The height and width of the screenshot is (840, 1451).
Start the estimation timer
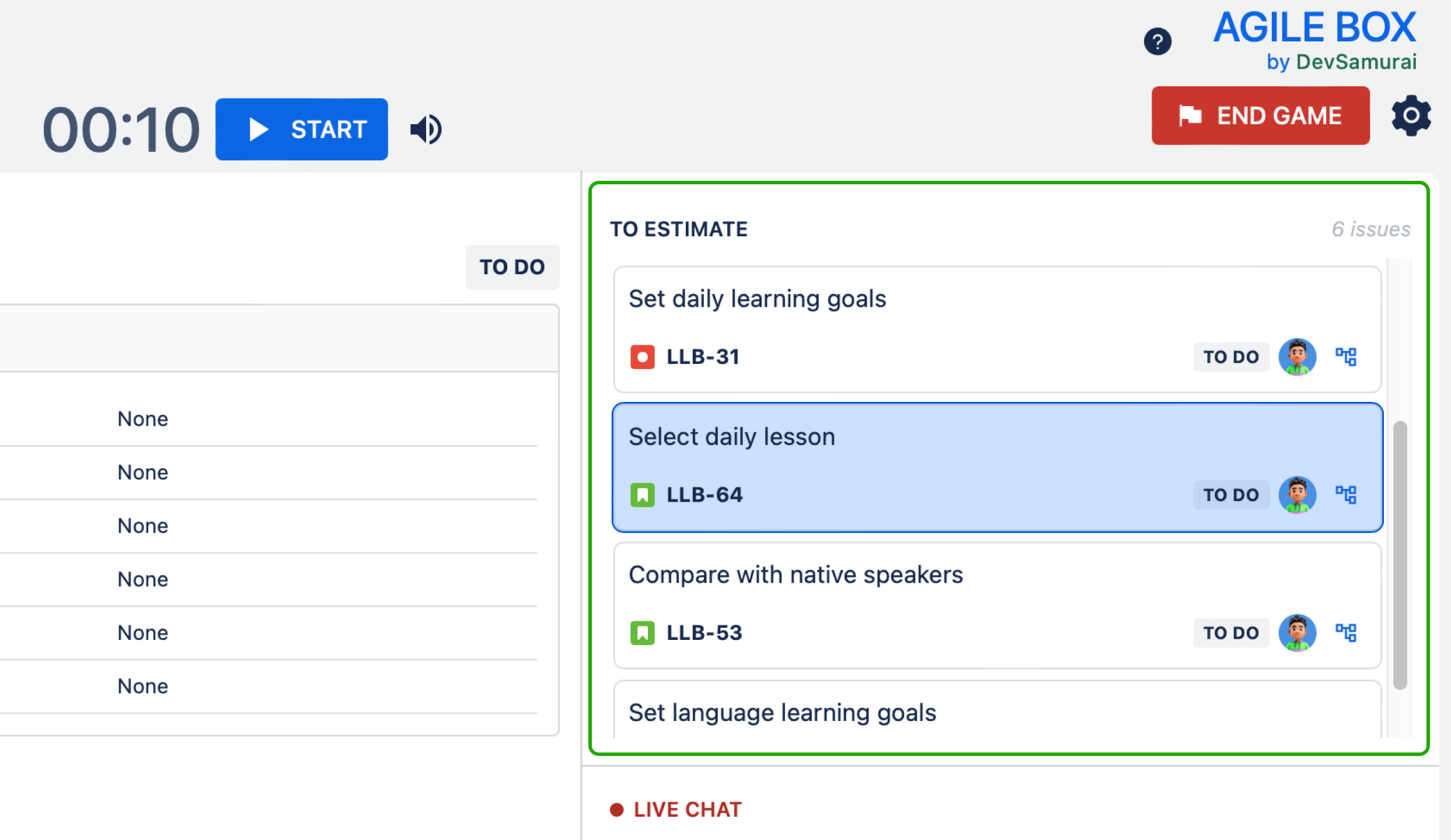click(x=302, y=129)
